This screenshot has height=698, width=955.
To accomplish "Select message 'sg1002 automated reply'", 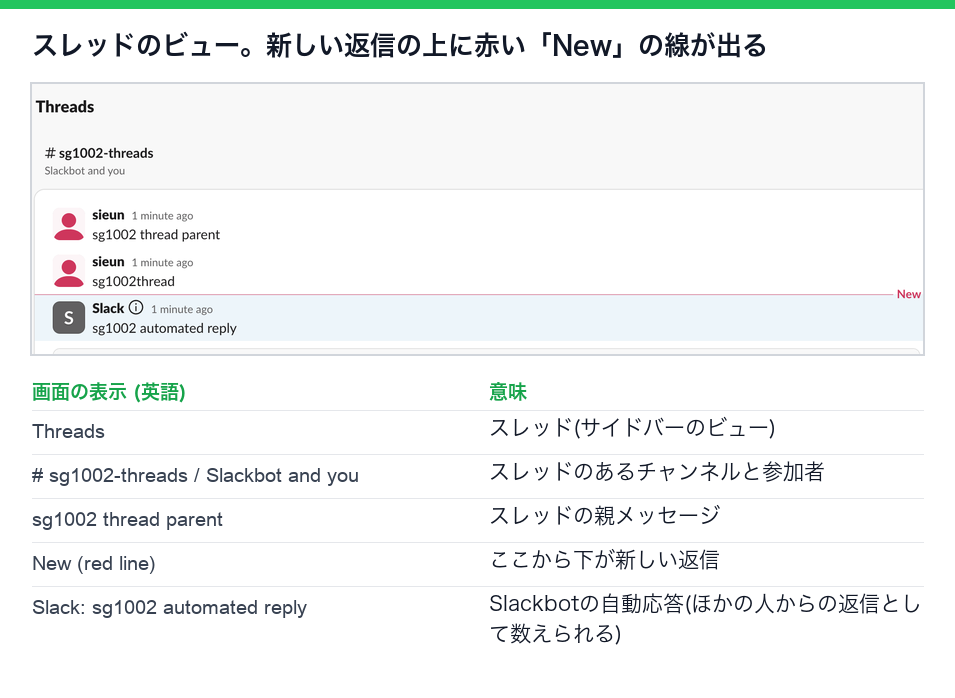I will (x=164, y=328).
